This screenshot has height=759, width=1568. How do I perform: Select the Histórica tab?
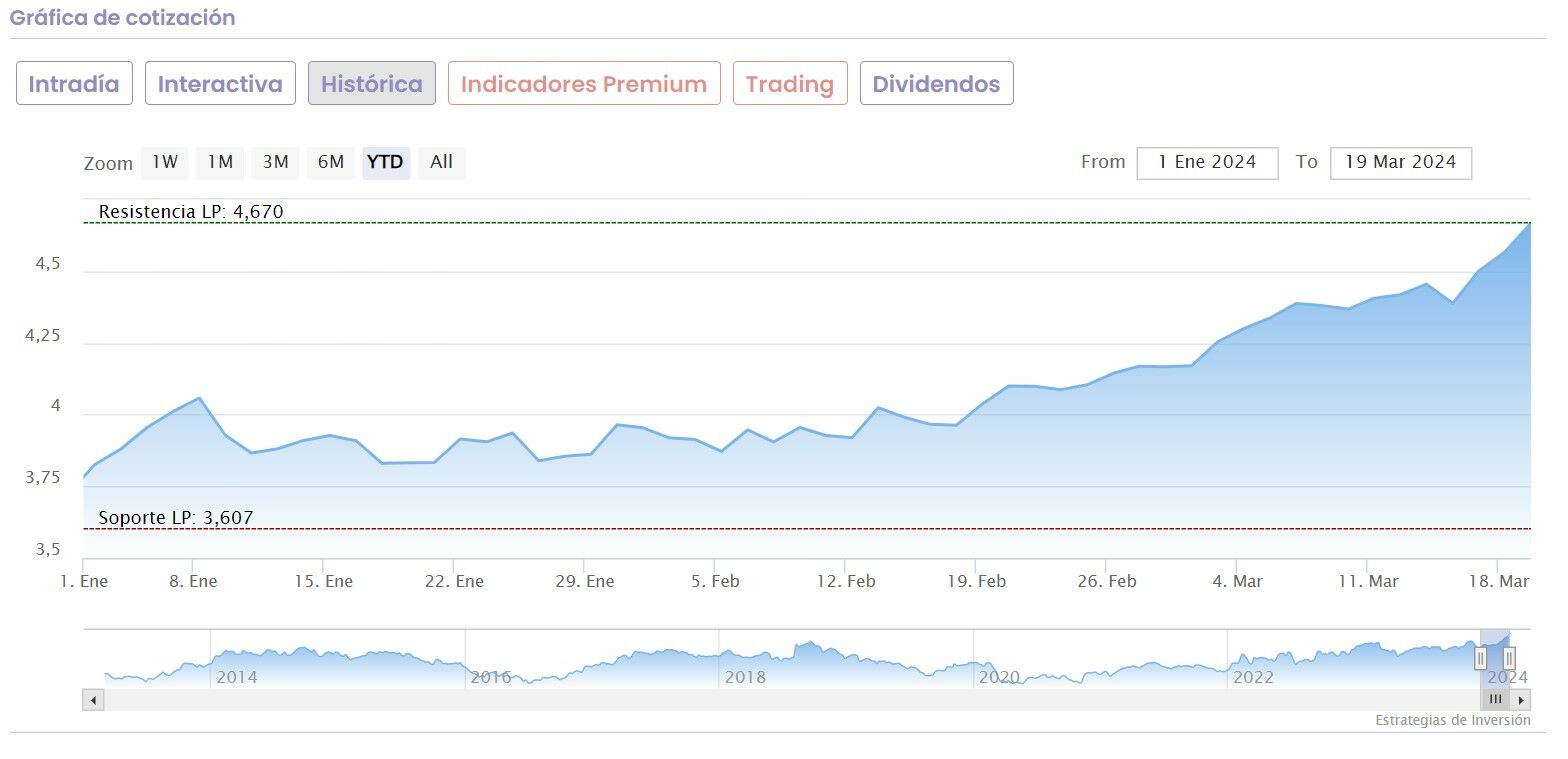pyautogui.click(x=372, y=84)
